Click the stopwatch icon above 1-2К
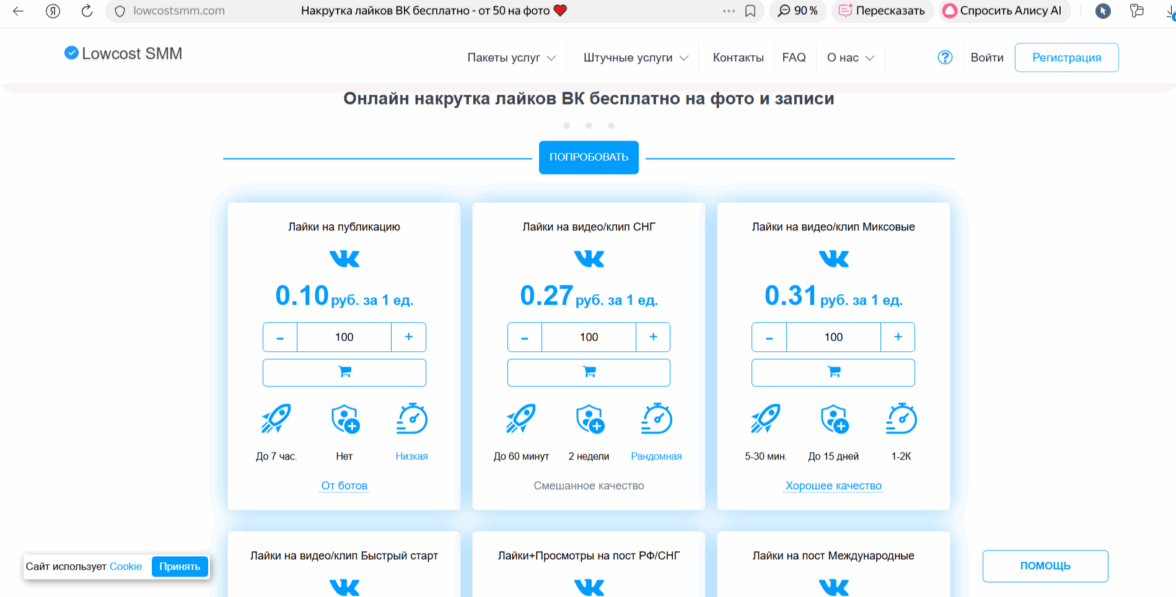This screenshot has height=597, width=1176. point(901,418)
